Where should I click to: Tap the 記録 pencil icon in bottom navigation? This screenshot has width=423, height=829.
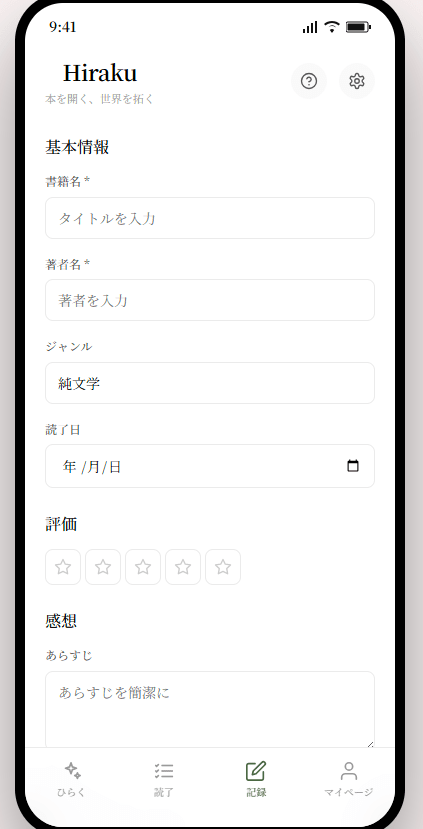pos(256,771)
